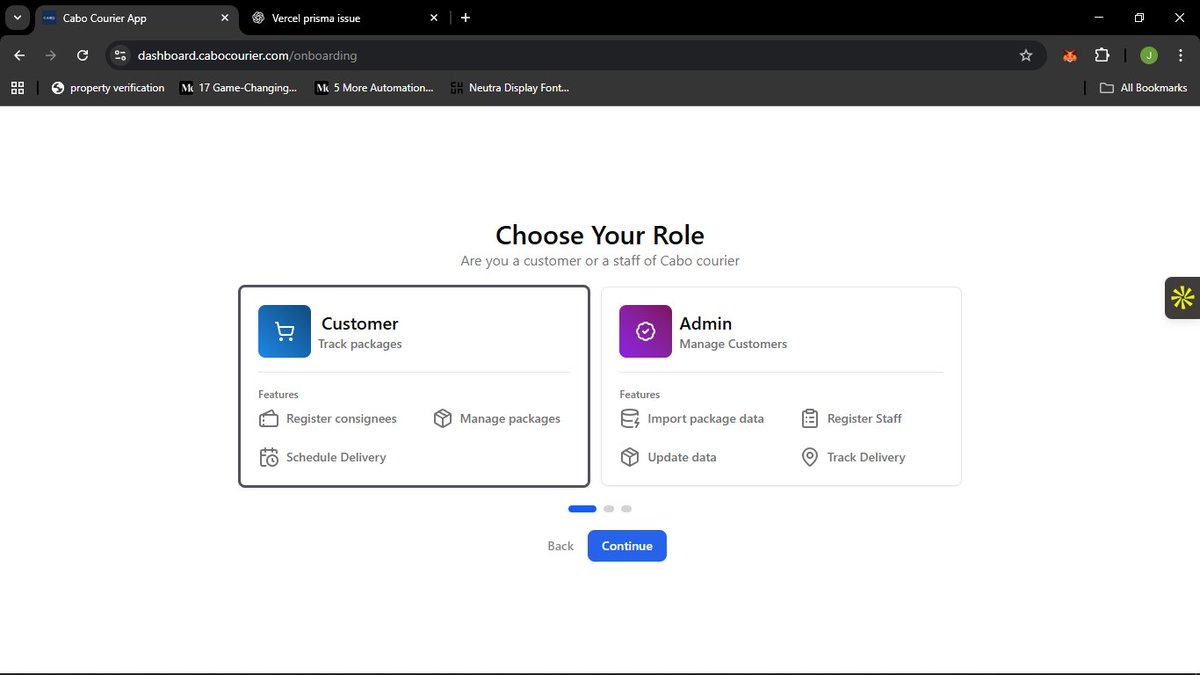Click the active first step indicator
This screenshot has height=675, width=1200.
pos(582,509)
